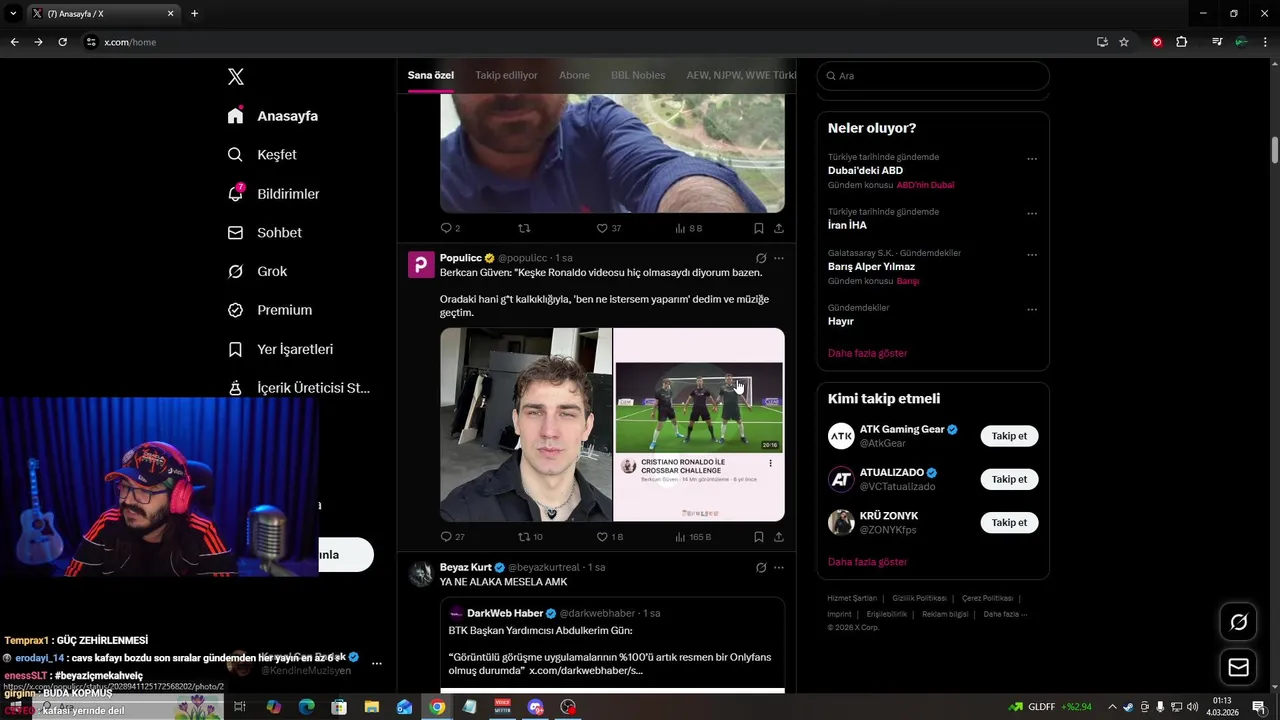Screen dimensions: 1280x720
Task: Open floating messages envelope button
Action: (1238, 667)
